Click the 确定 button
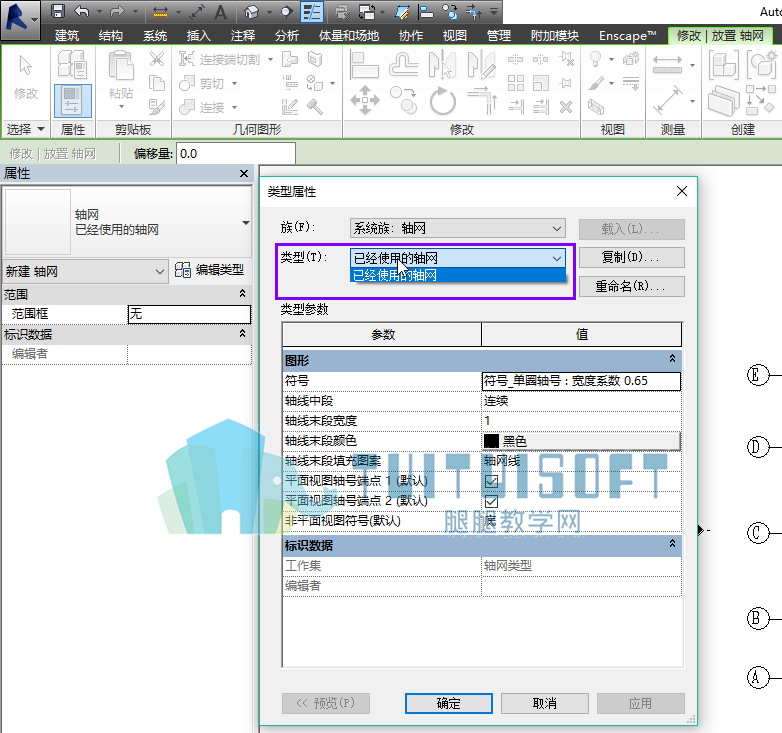This screenshot has width=782, height=733. coord(448,703)
